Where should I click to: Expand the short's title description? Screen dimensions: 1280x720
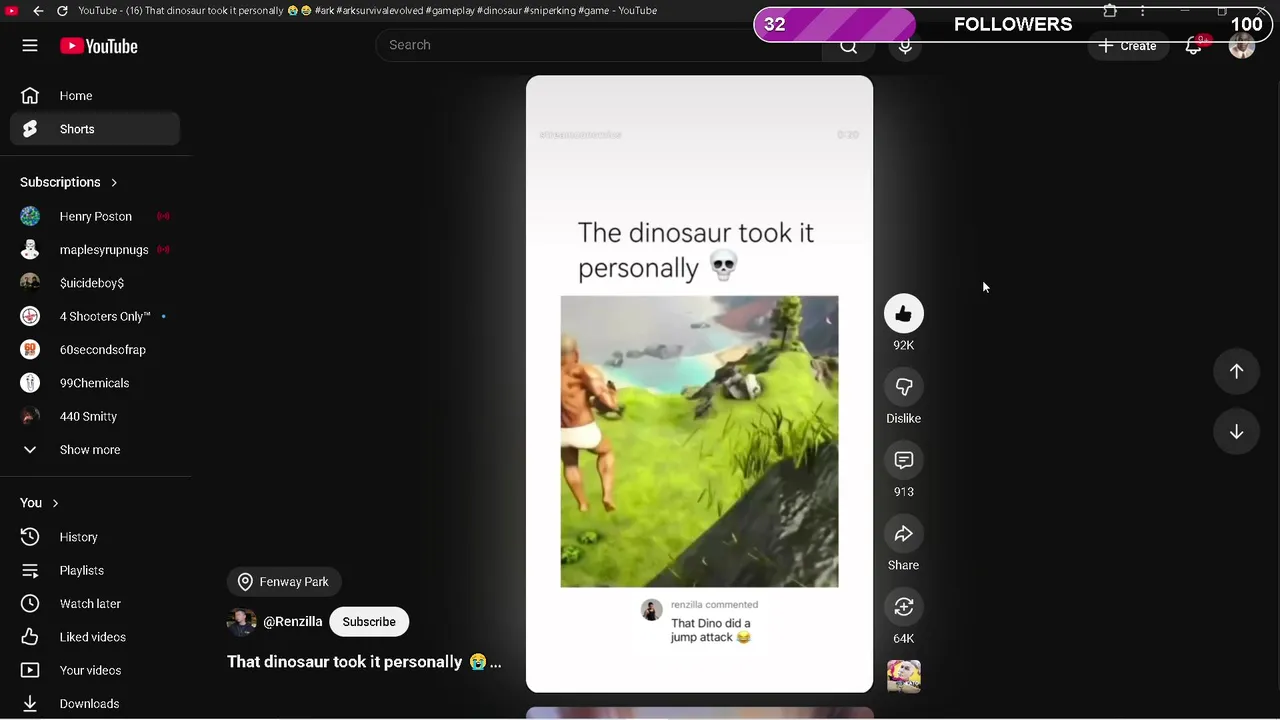click(364, 662)
